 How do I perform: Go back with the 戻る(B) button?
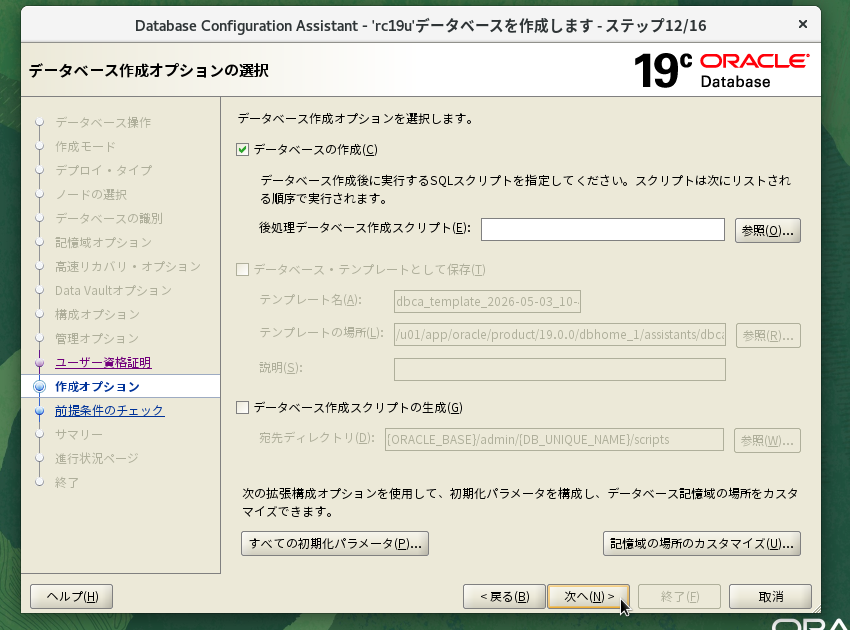(504, 596)
